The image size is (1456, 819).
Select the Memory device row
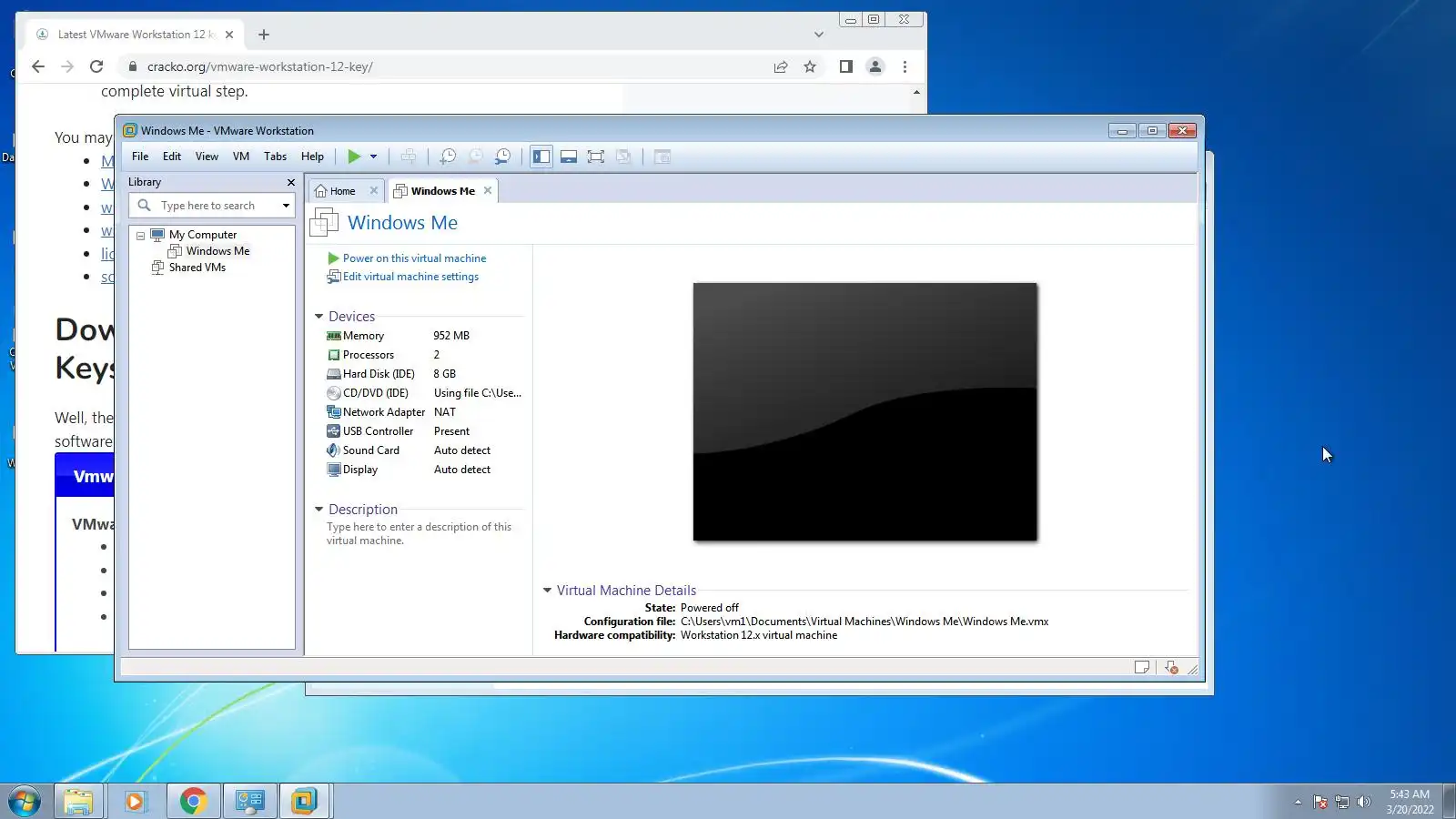click(424, 336)
